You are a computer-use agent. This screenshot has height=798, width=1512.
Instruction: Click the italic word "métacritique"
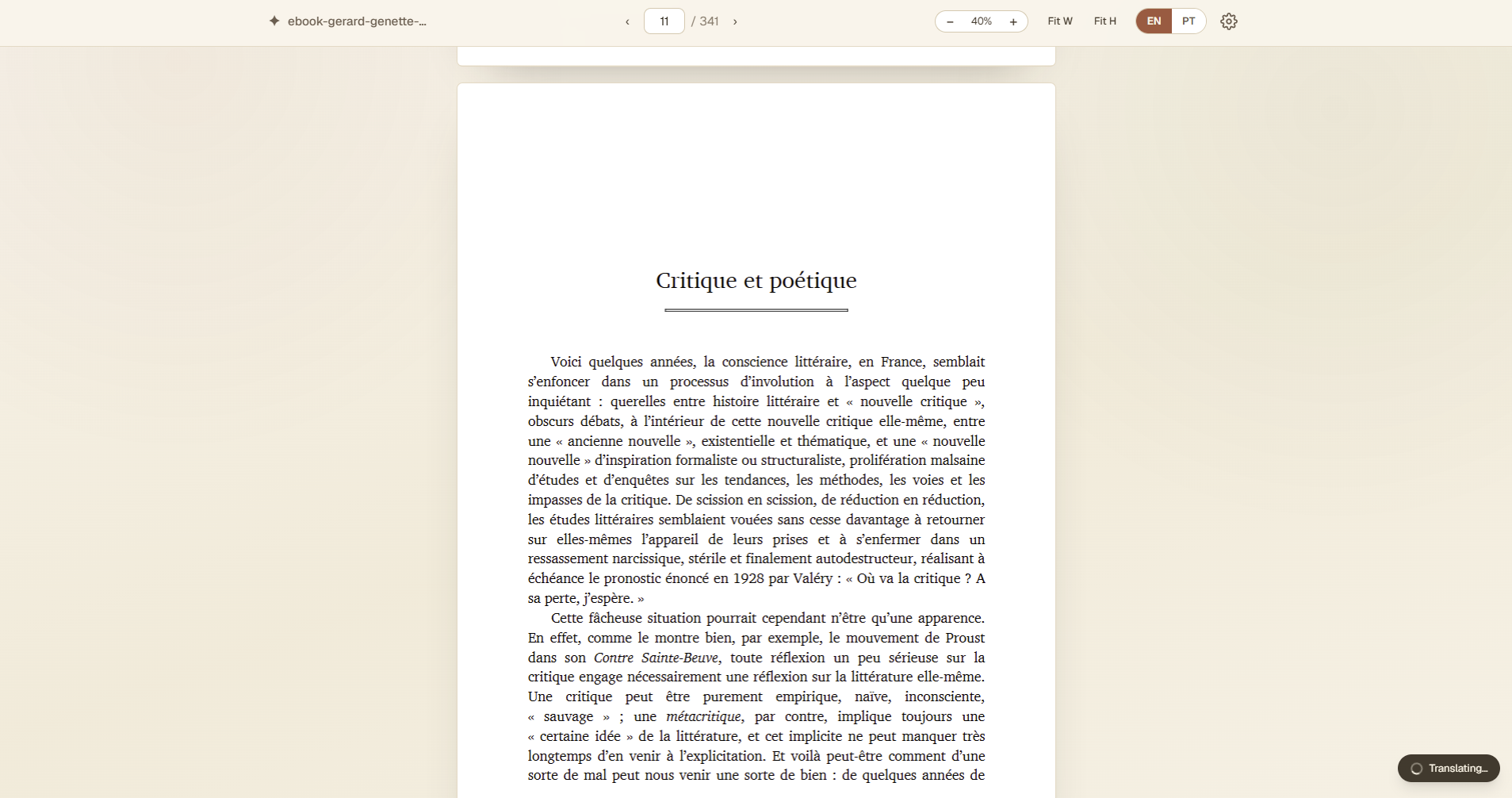point(703,716)
